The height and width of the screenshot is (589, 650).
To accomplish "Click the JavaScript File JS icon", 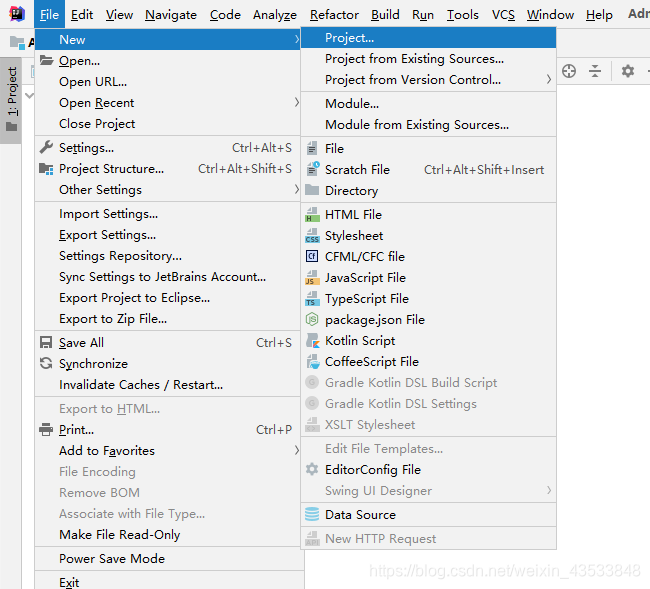I will [x=312, y=277].
